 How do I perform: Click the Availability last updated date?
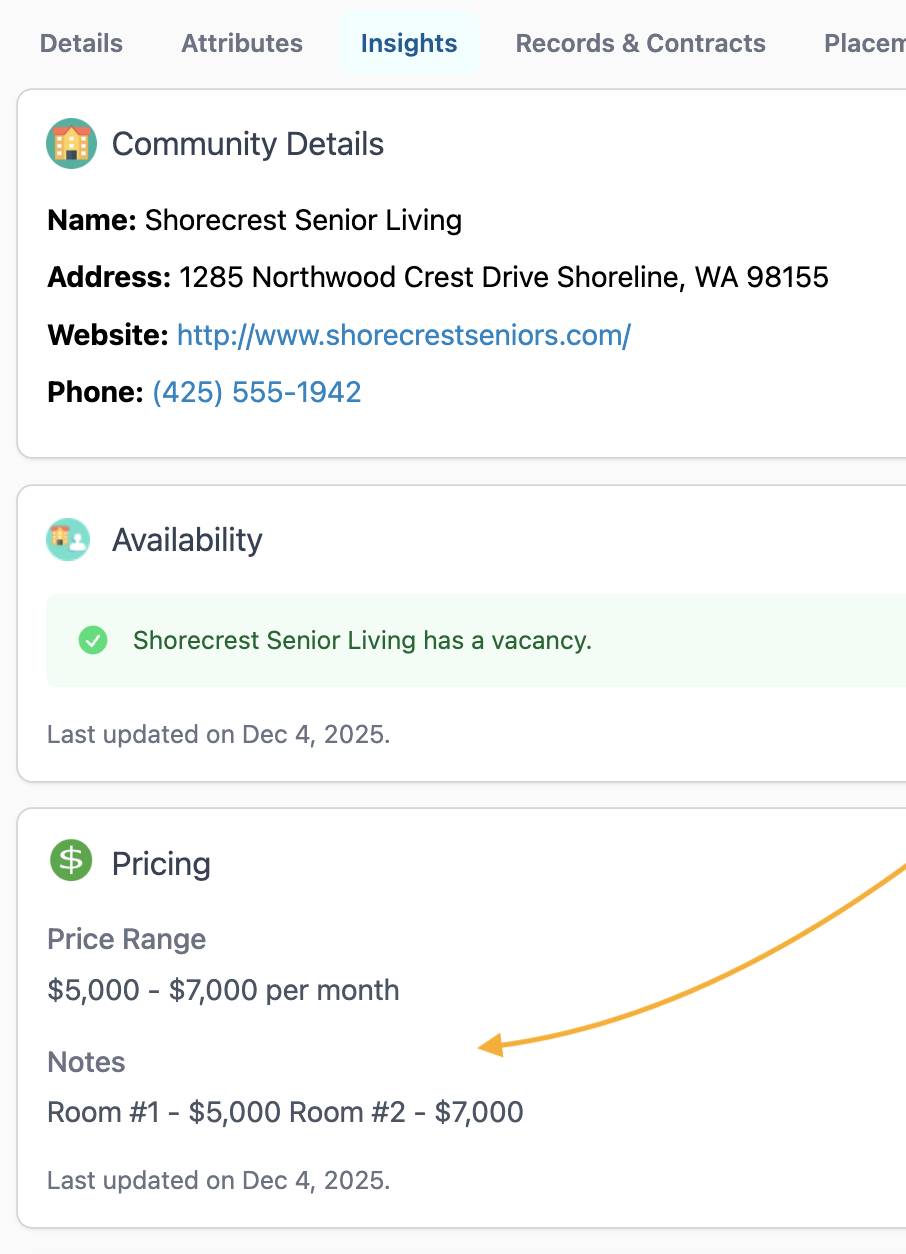218,735
